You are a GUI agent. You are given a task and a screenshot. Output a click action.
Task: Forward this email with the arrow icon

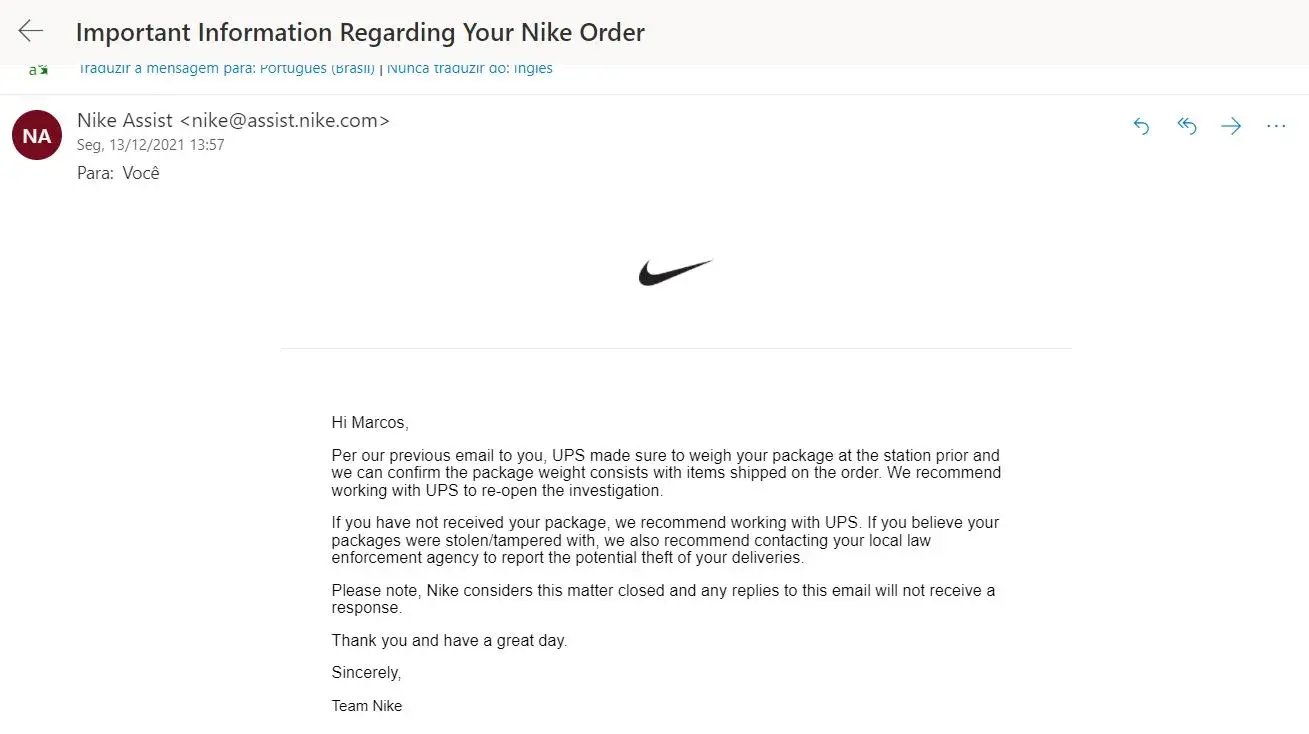(1231, 126)
